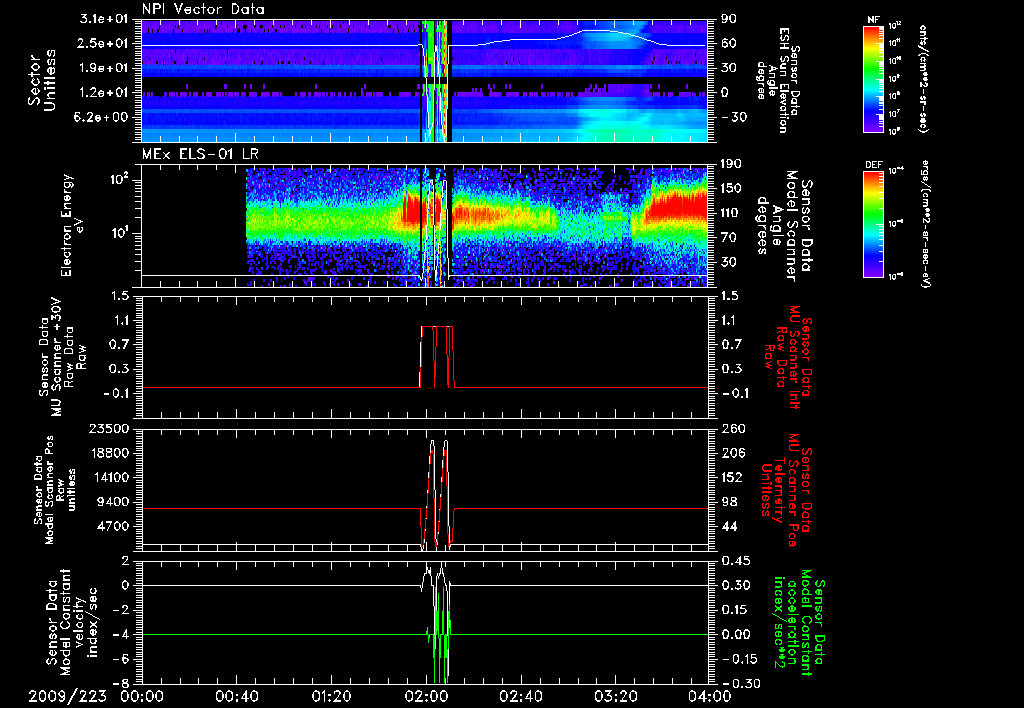Click the "-0.30" acceleration tick label
Viewport: 1024px width, 708px height.
click(741, 684)
